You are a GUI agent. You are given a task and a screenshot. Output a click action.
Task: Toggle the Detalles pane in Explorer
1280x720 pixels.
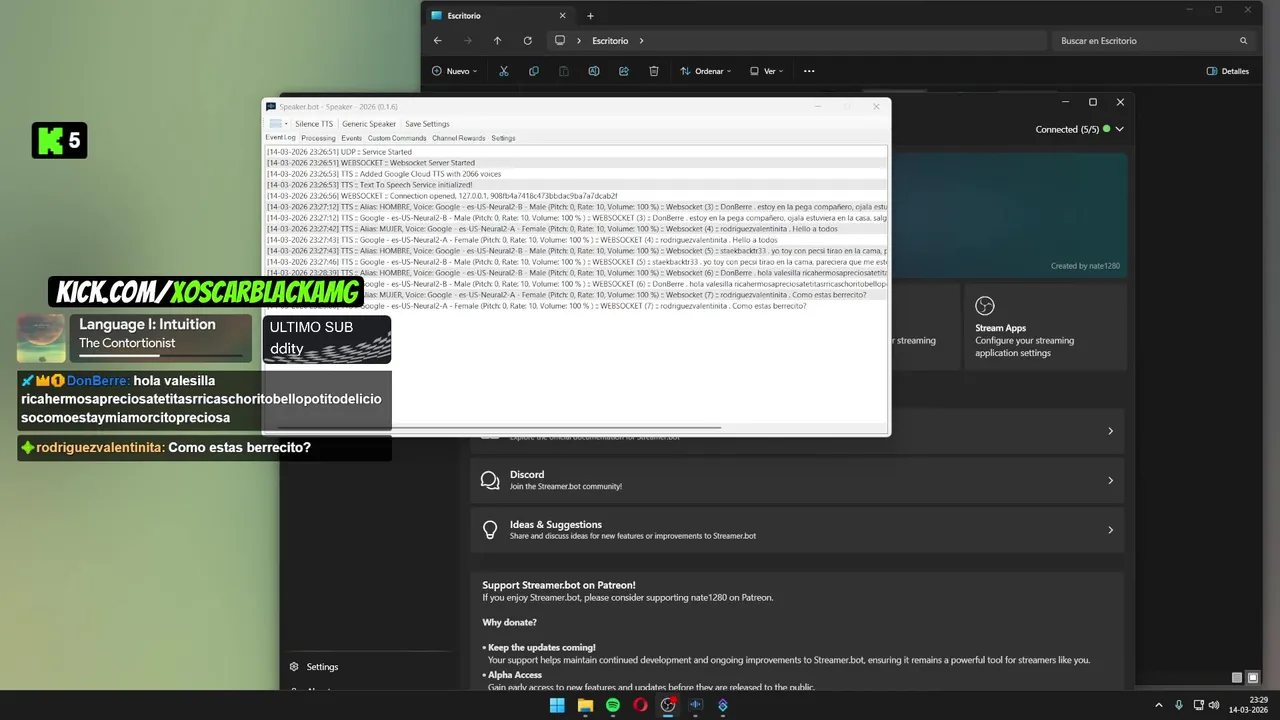1228,71
